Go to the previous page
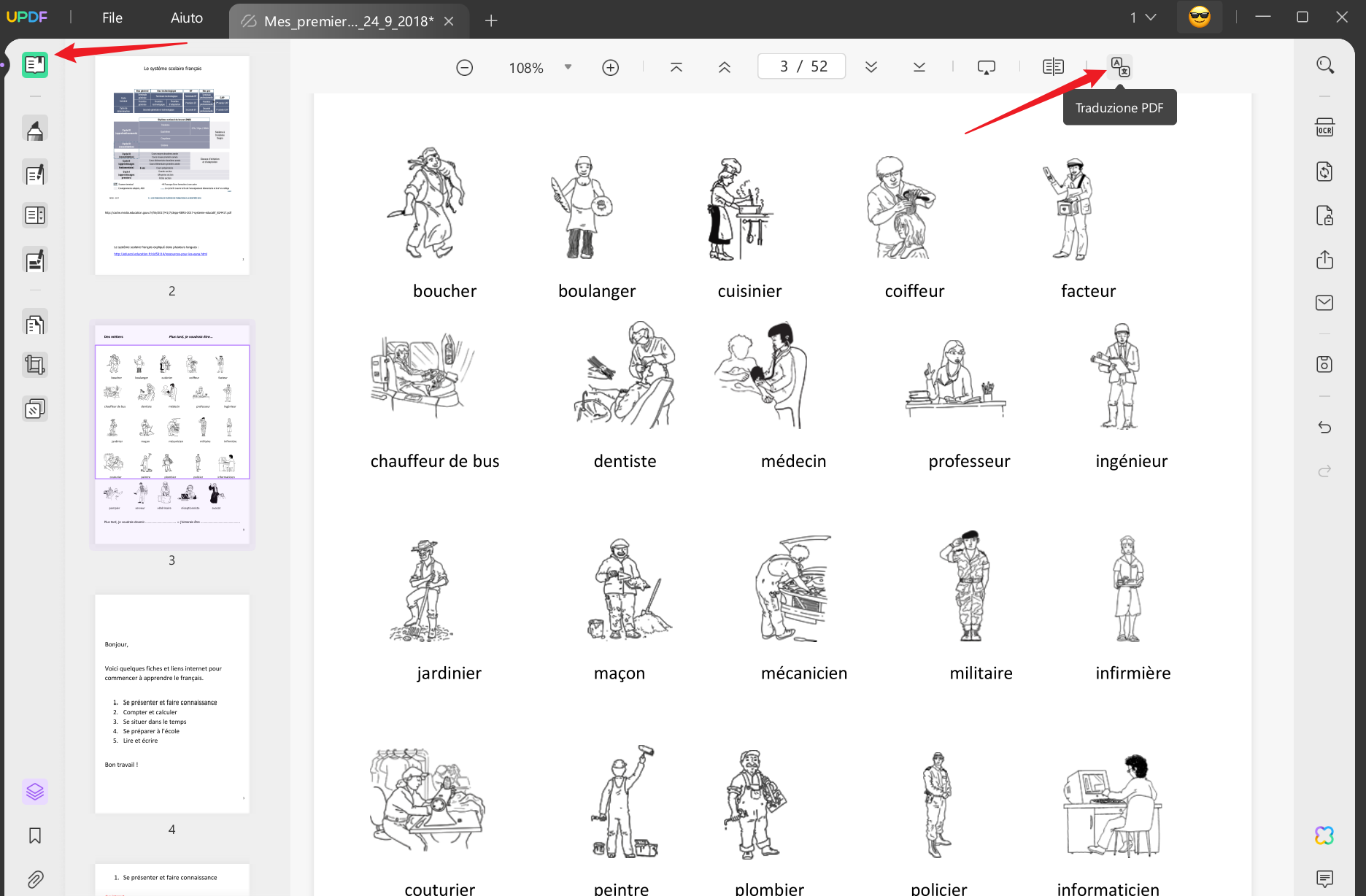Viewport: 1366px width, 896px height. [x=725, y=67]
